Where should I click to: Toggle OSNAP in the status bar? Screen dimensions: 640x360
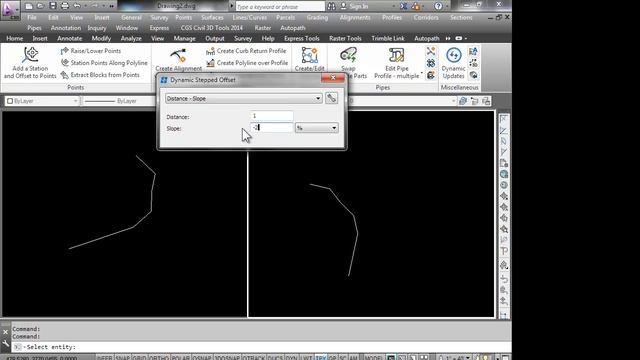[202, 358]
